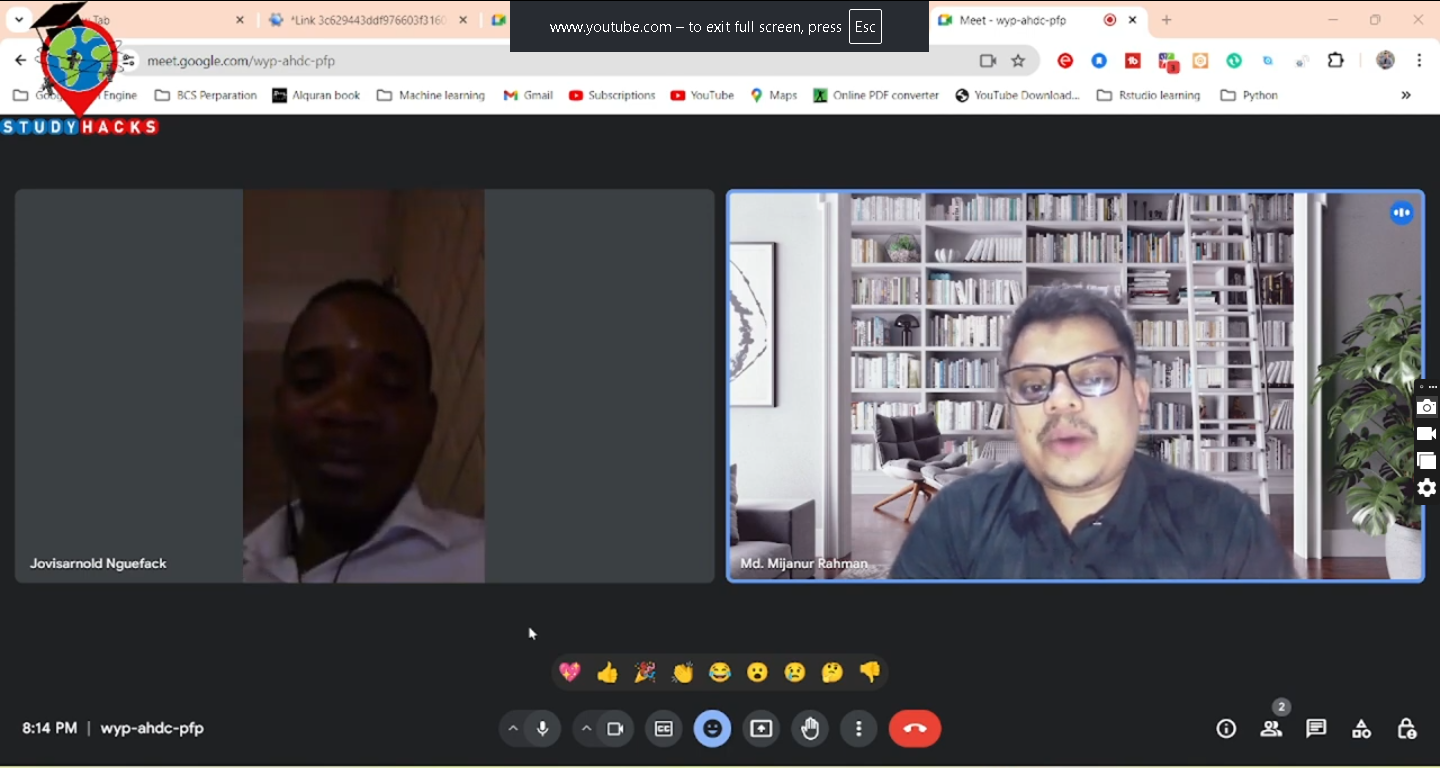Open the Extensions puzzle icon
Screen dimensions: 1440x768
click(1336, 61)
